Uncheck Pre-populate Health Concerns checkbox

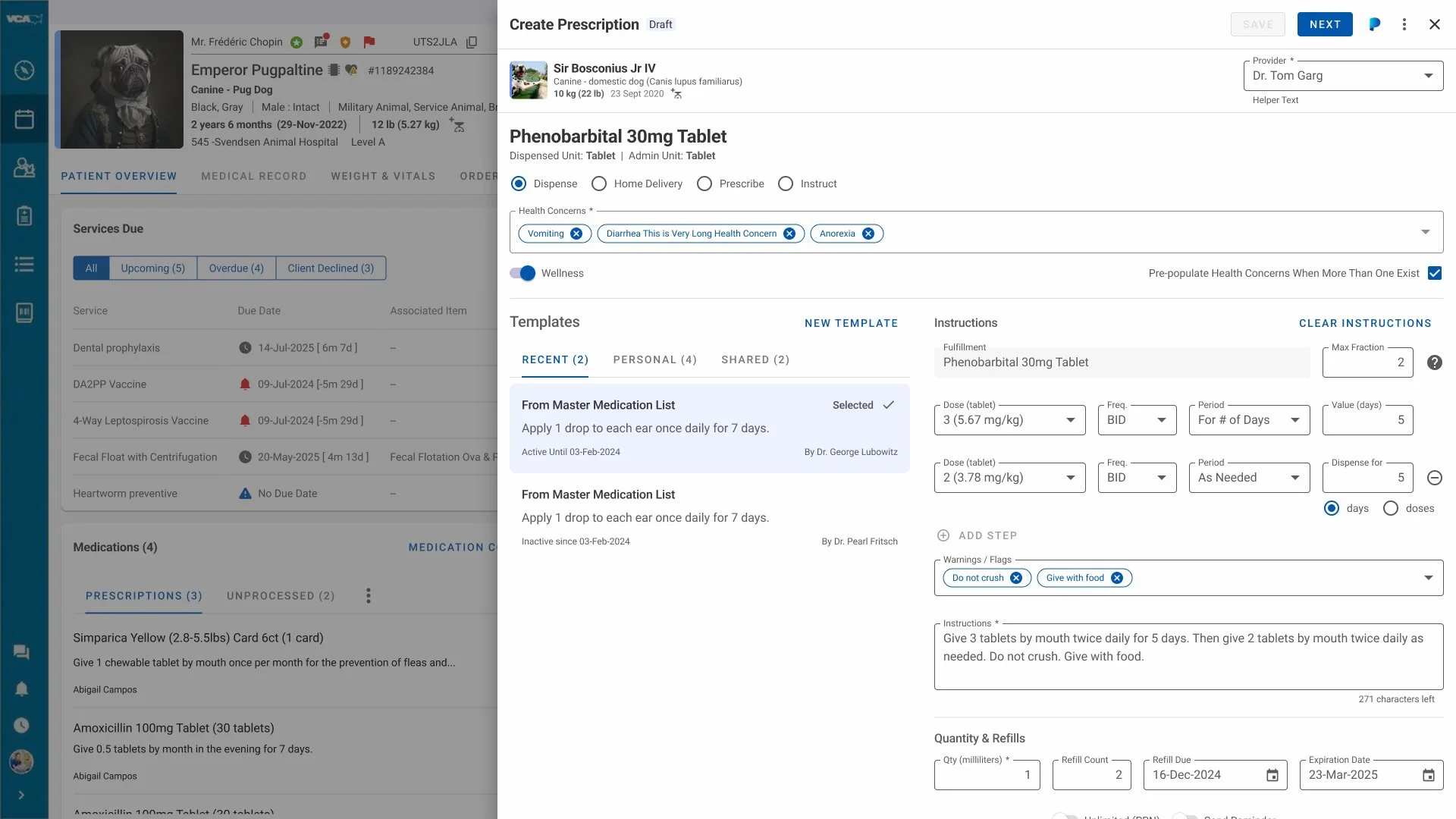click(x=1434, y=273)
